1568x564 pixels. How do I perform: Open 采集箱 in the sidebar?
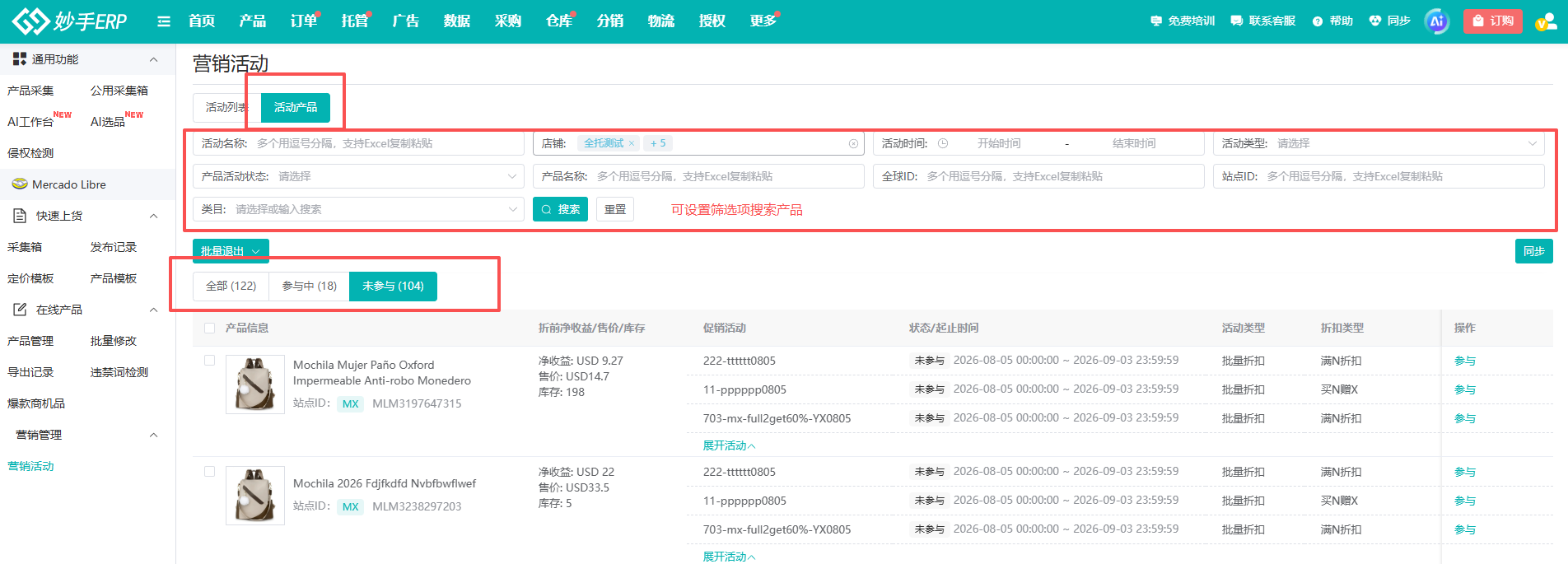pos(25,247)
